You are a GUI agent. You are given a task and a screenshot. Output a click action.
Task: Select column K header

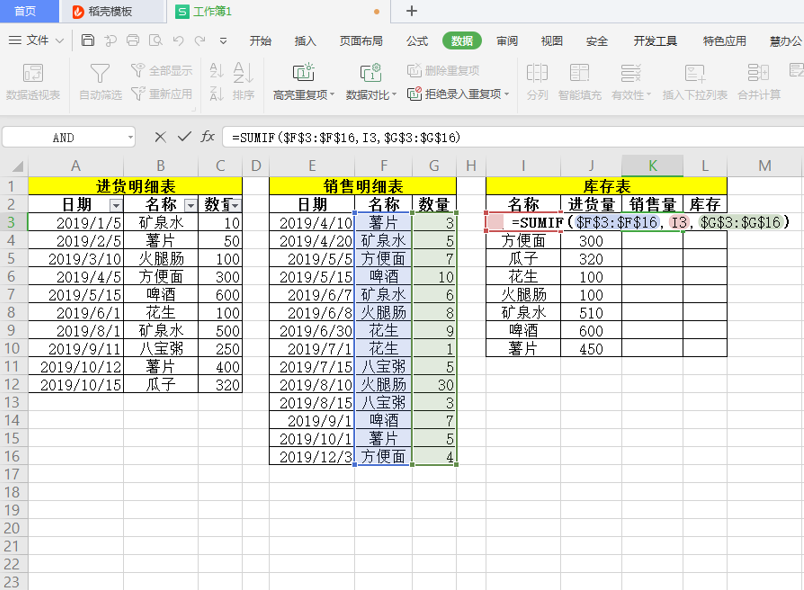[x=652, y=166]
